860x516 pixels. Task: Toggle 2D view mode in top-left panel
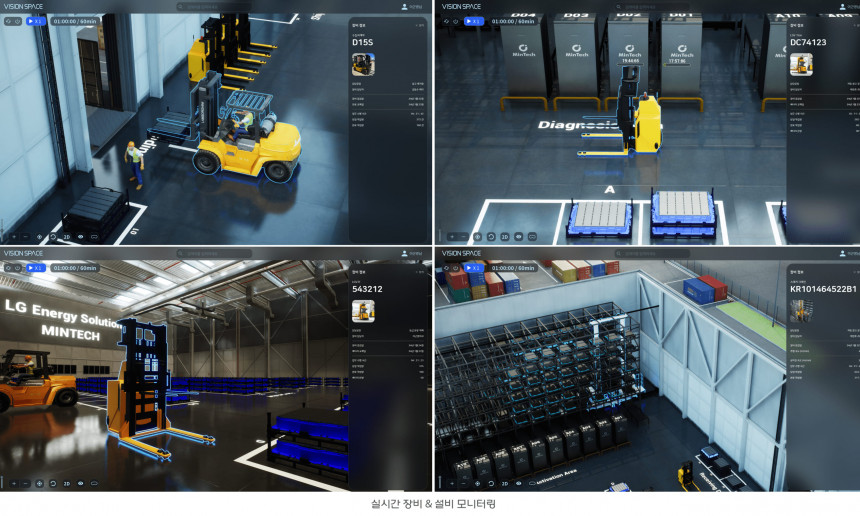(67, 237)
